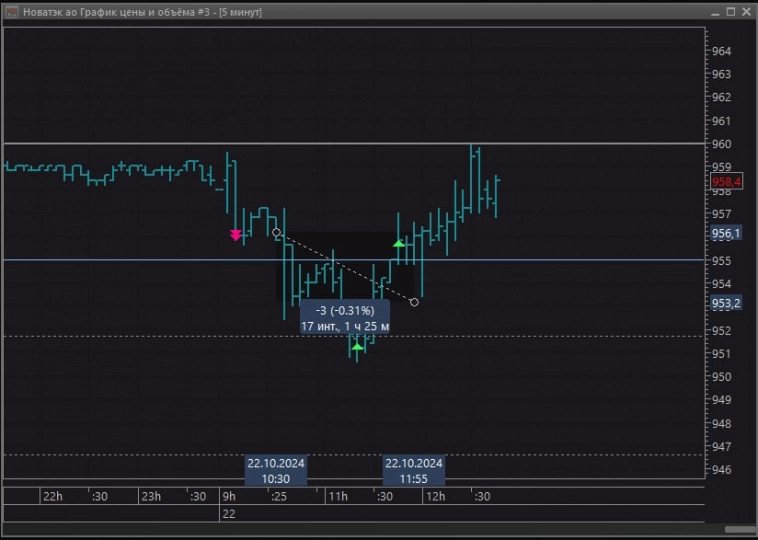Click the green buy arrow near 956
The height and width of the screenshot is (540, 758).
click(x=399, y=243)
